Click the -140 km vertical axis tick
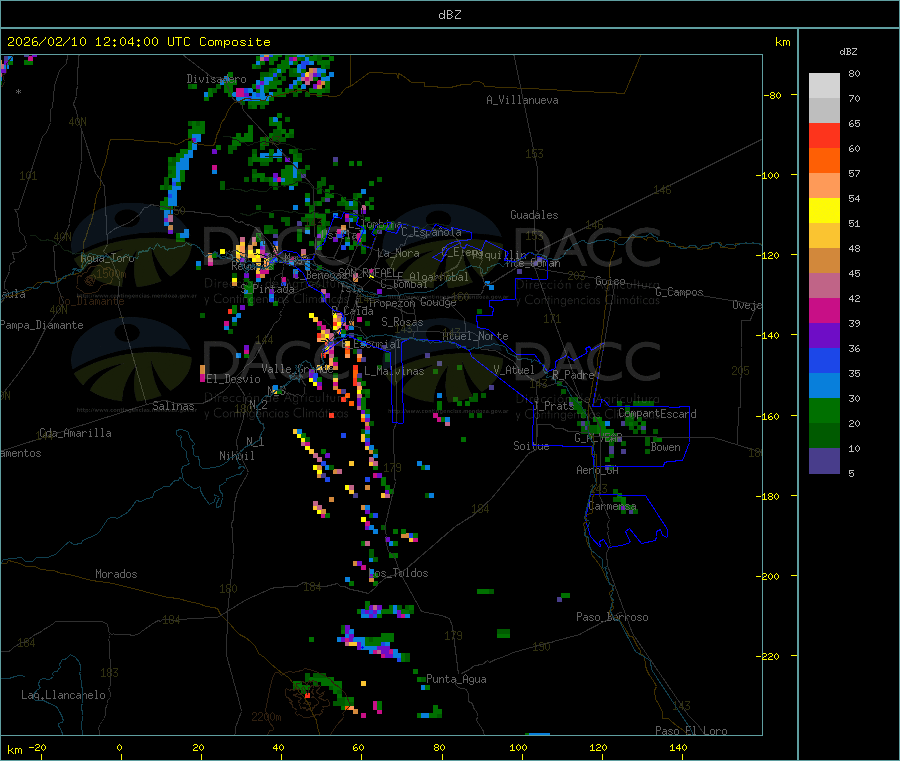 tap(770, 335)
